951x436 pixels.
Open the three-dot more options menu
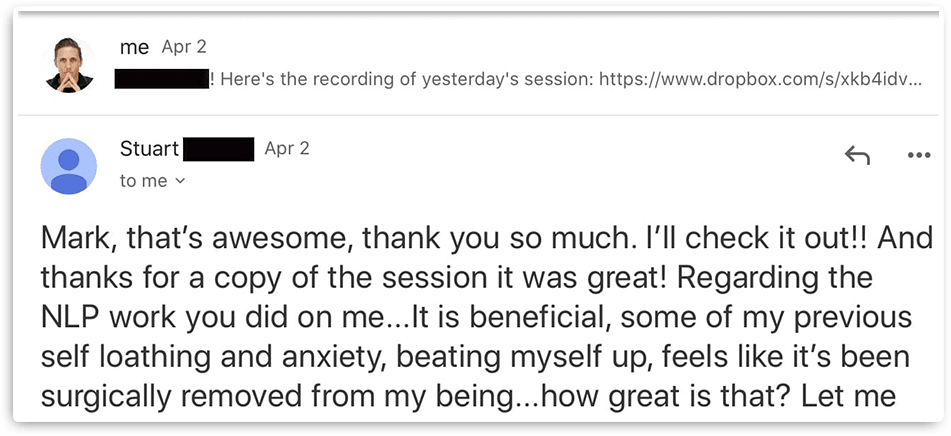click(x=918, y=155)
